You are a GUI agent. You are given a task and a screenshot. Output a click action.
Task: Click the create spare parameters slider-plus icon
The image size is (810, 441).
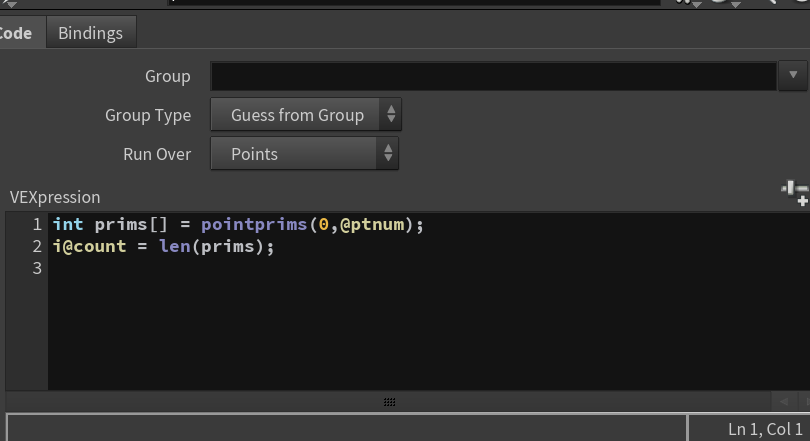[795, 194]
